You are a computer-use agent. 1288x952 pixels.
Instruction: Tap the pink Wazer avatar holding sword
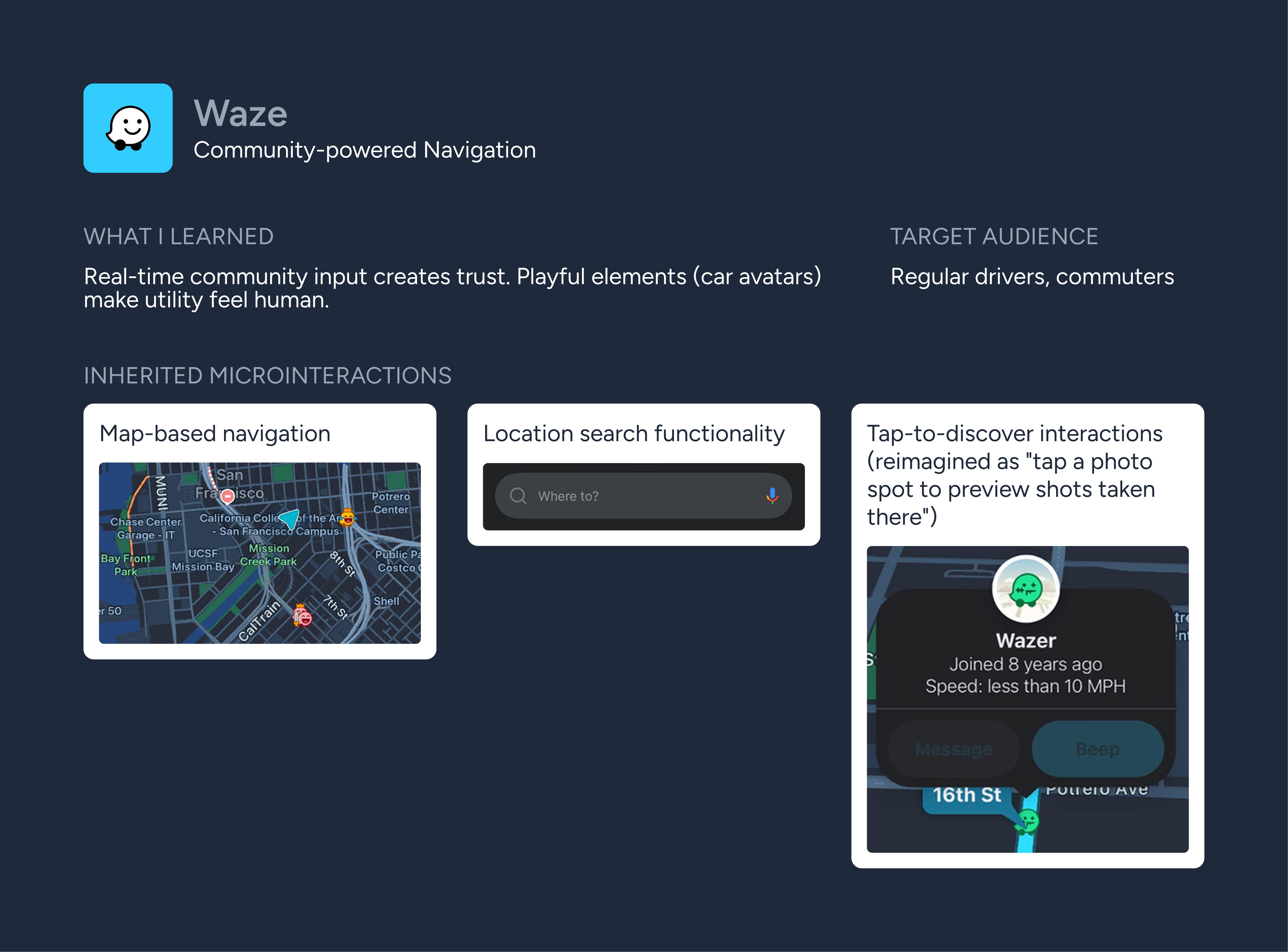tap(302, 615)
